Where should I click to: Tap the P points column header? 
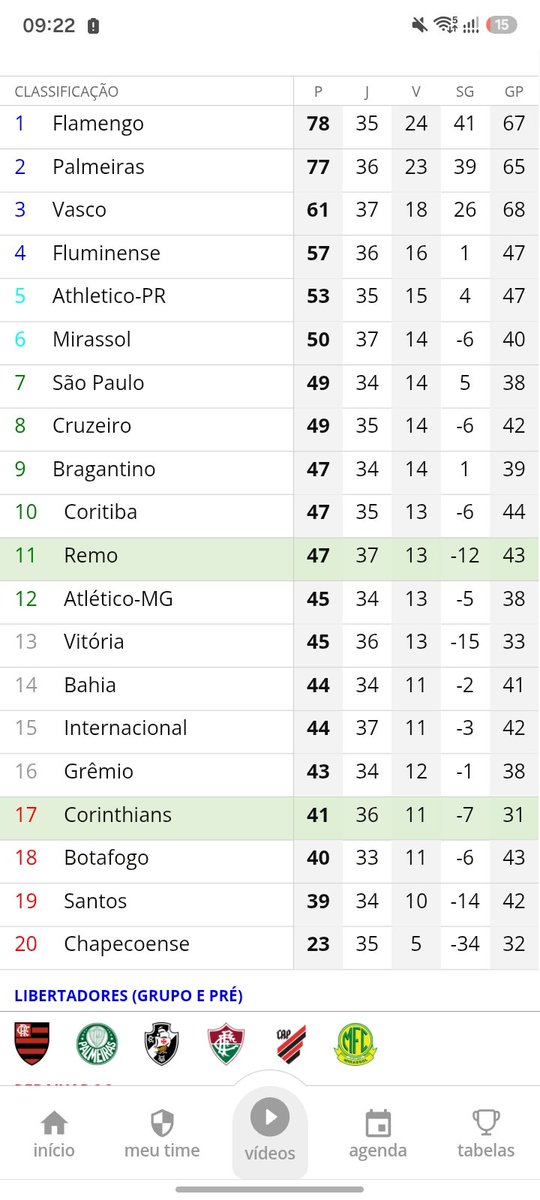coord(318,92)
